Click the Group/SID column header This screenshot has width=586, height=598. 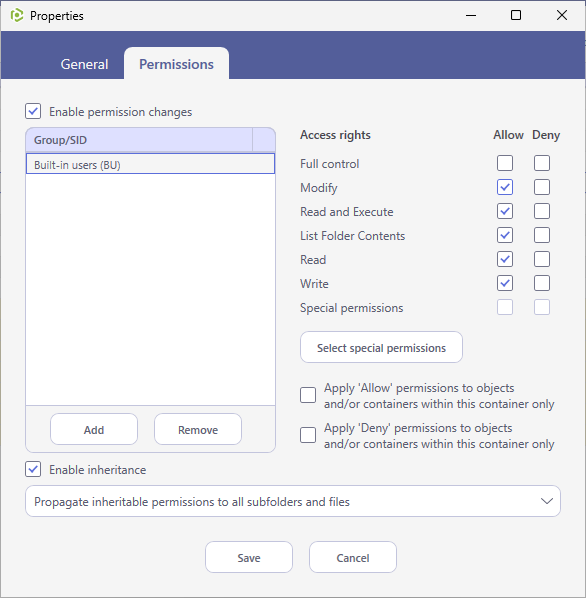click(x=139, y=140)
